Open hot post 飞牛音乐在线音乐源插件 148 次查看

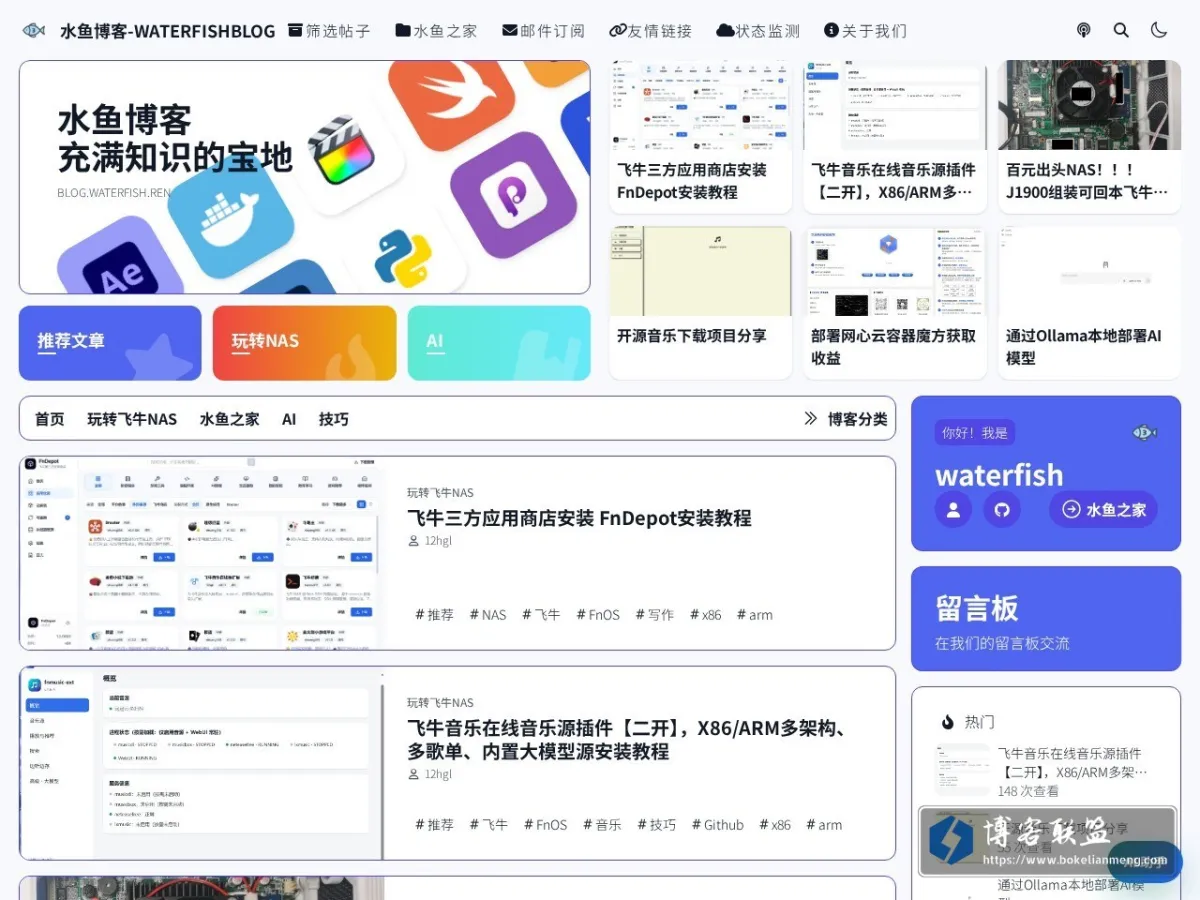coord(1047,772)
